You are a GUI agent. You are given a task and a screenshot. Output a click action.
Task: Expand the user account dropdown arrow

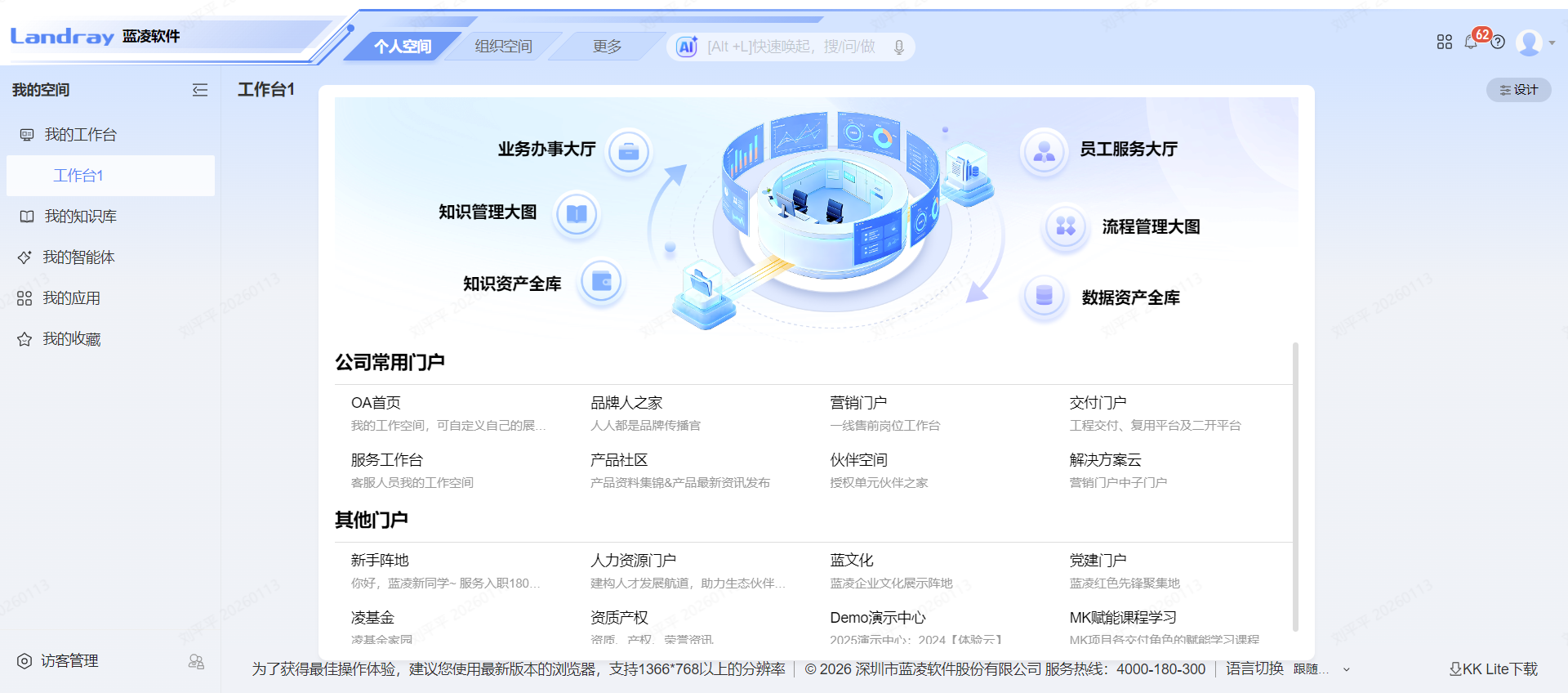(x=1552, y=42)
